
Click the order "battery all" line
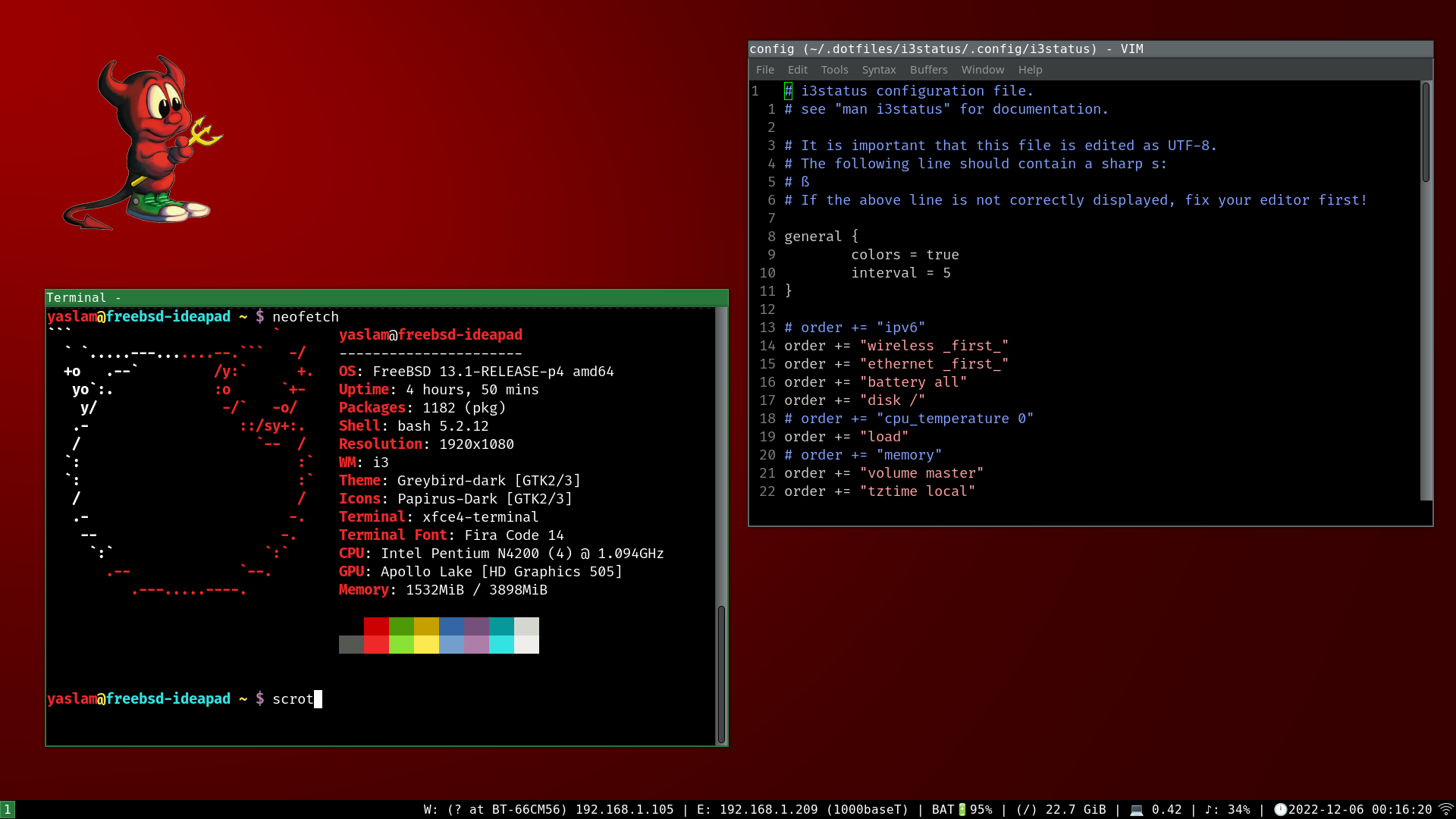[876, 382]
